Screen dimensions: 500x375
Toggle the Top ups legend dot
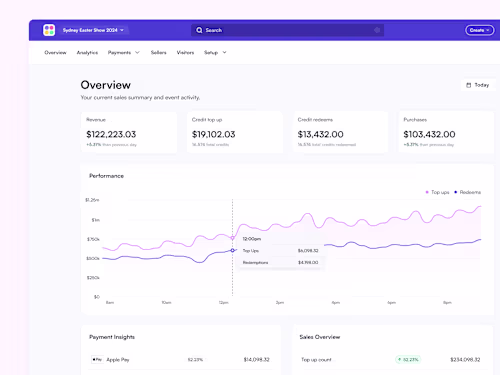pyautogui.click(x=427, y=192)
